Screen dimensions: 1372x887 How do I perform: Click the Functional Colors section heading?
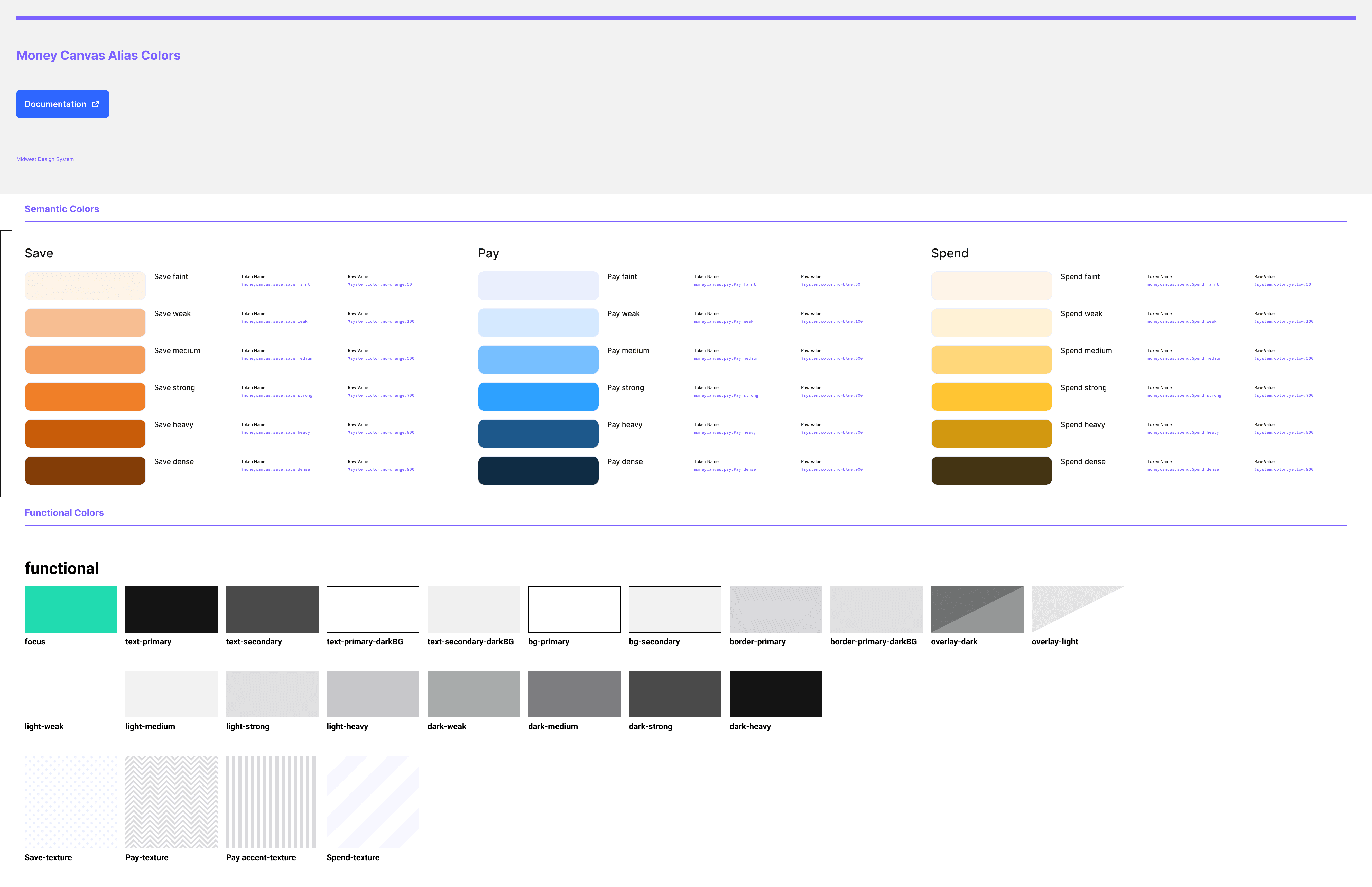pyautogui.click(x=64, y=513)
